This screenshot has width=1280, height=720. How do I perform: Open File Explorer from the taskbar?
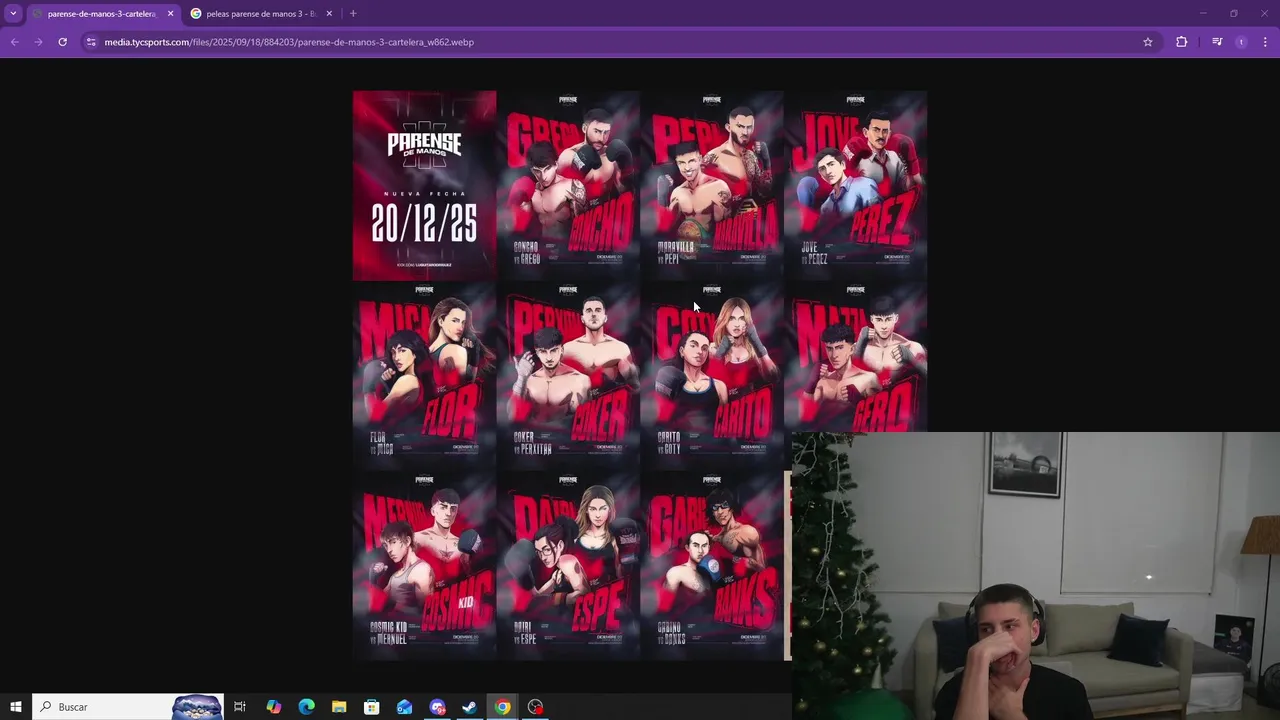point(339,707)
